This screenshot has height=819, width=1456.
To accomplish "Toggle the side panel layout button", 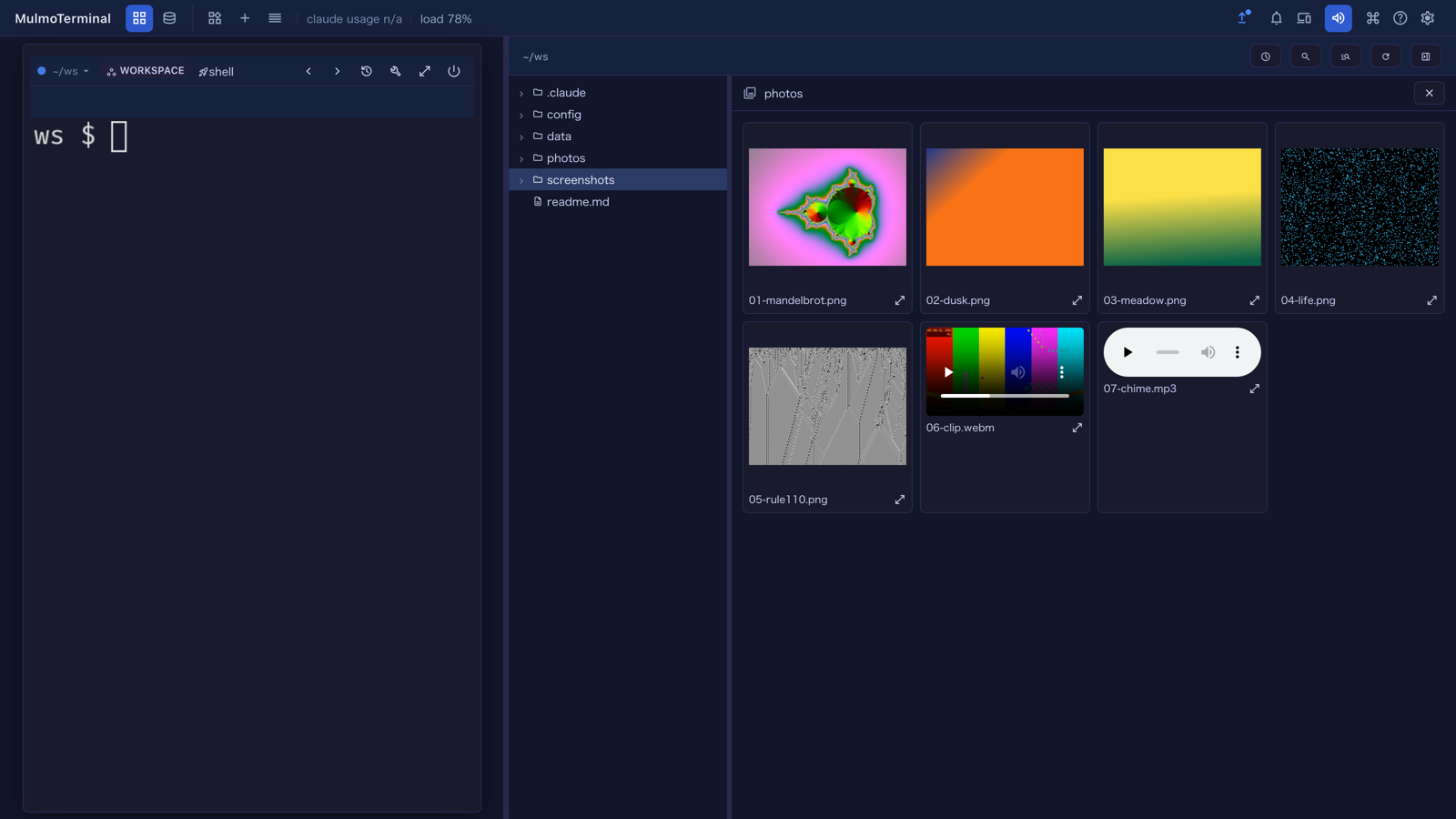I will point(1426,56).
